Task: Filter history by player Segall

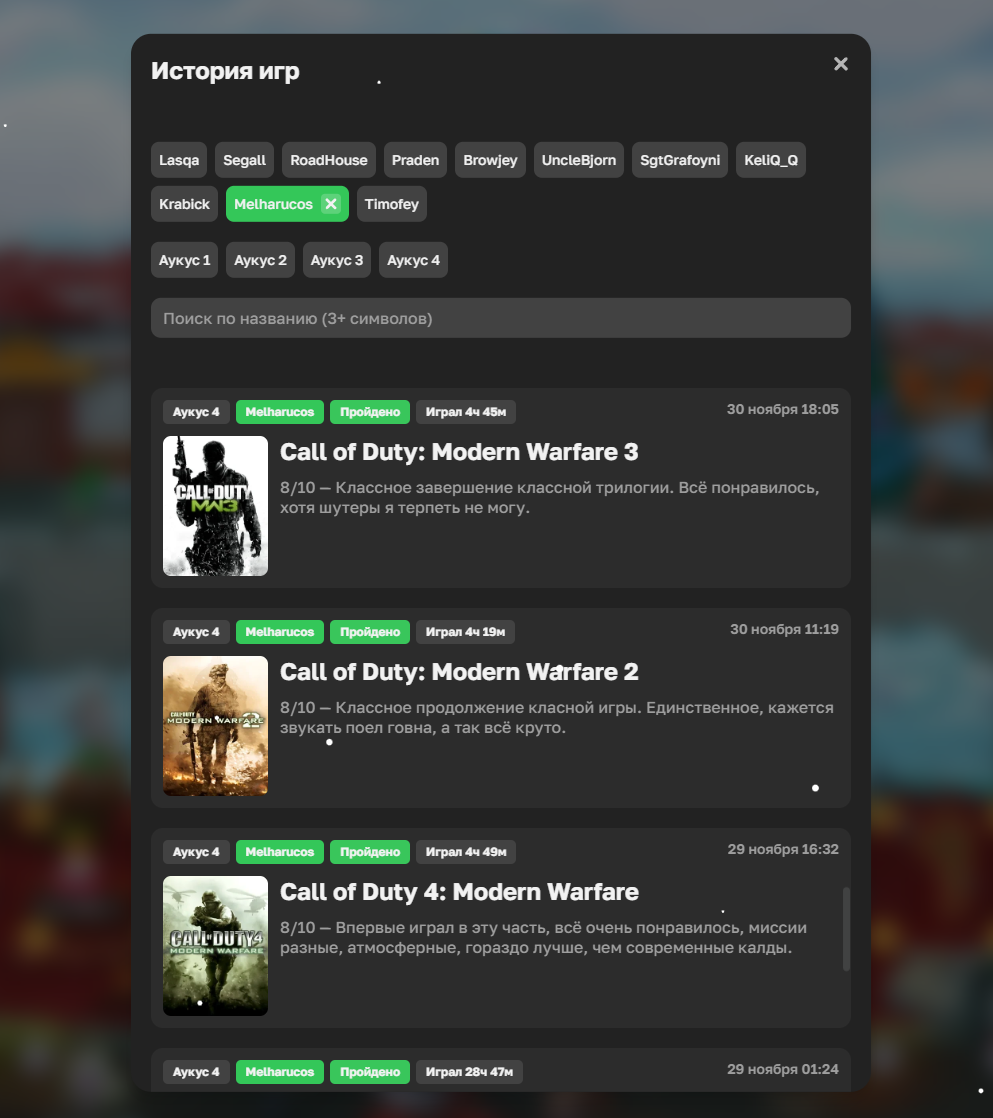Action: click(x=245, y=160)
